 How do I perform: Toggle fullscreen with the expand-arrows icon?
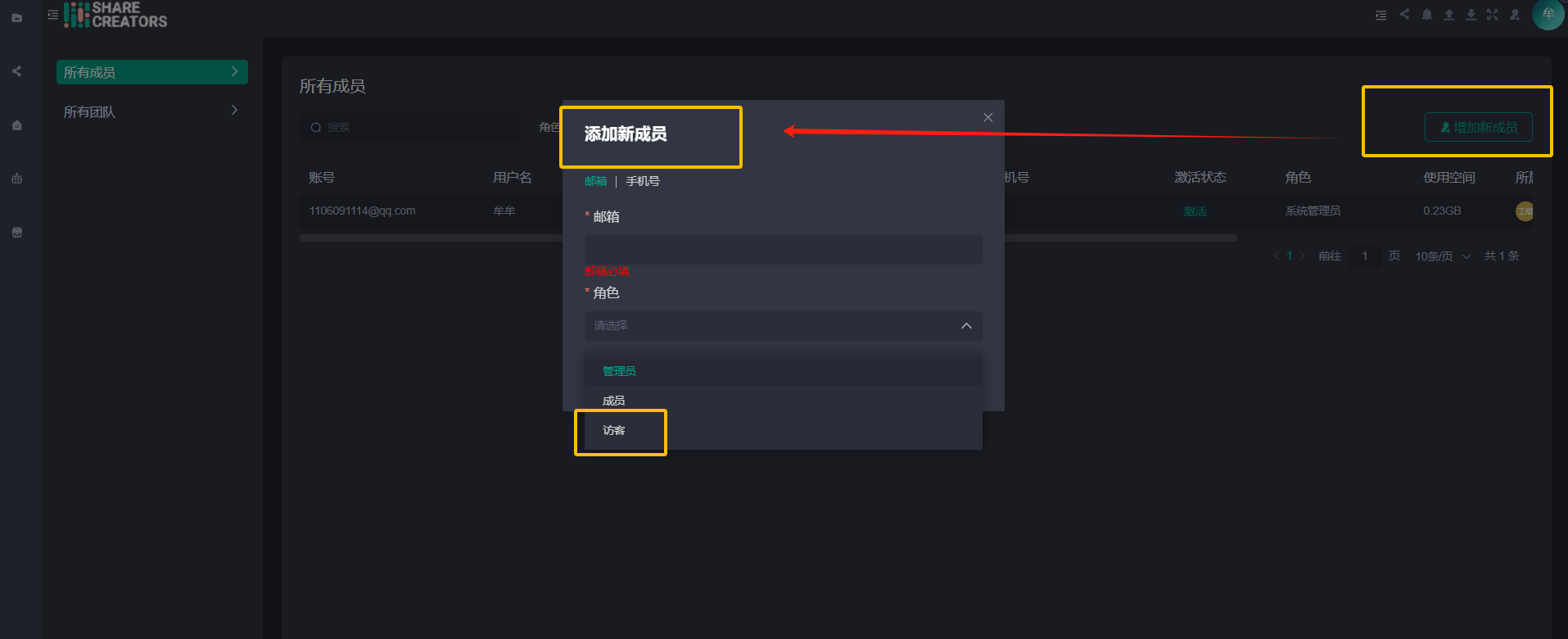(x=1493, y=15)
